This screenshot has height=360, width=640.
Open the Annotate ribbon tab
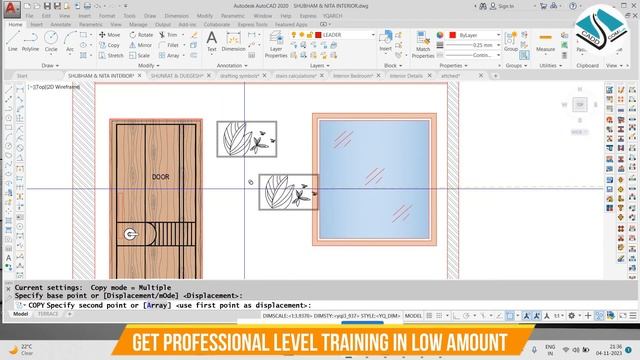point(60,24)
